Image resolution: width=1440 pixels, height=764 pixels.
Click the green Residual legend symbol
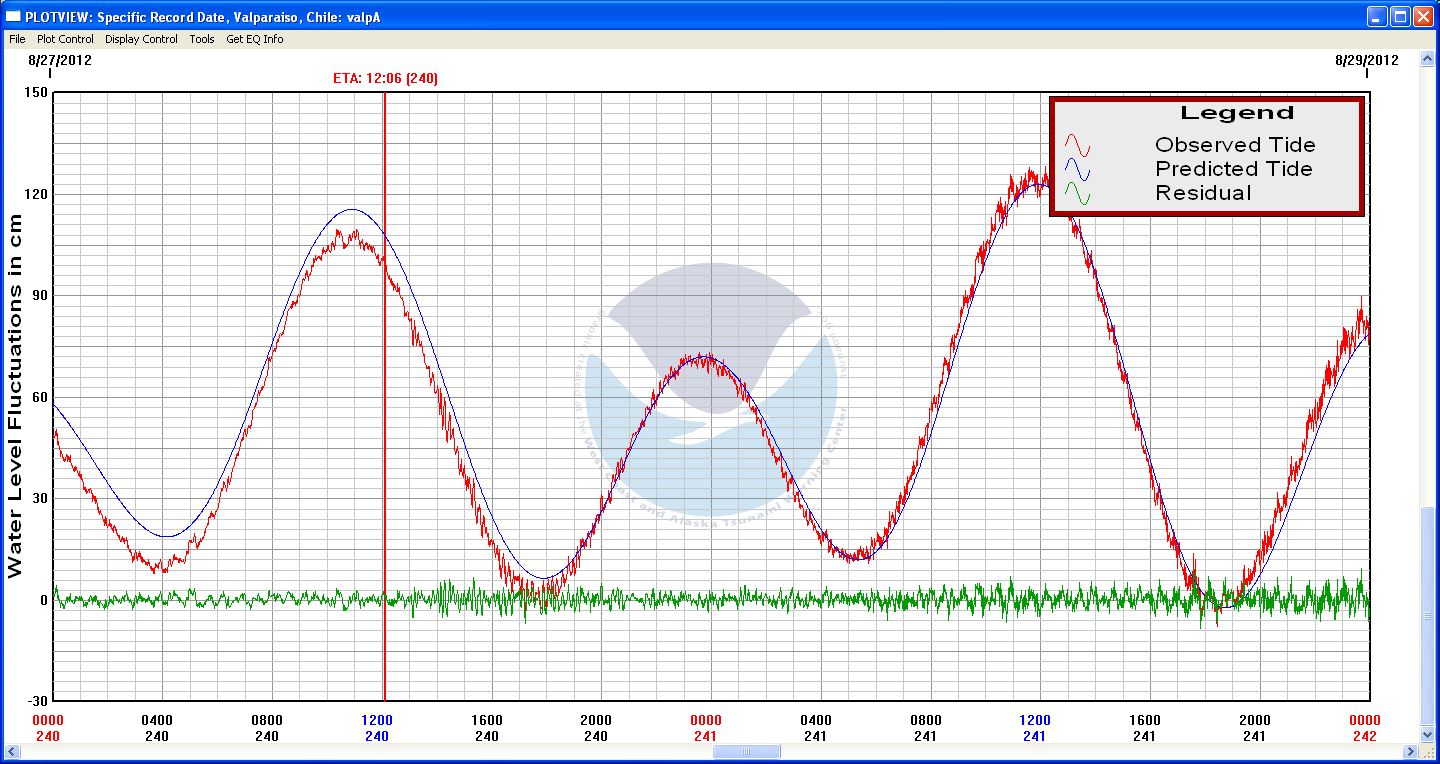click(1077, 193)
